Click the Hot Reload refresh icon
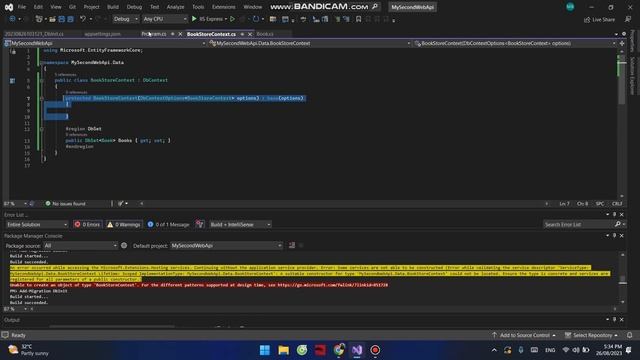The image size is (640, 360). click(x=256, y=19)
